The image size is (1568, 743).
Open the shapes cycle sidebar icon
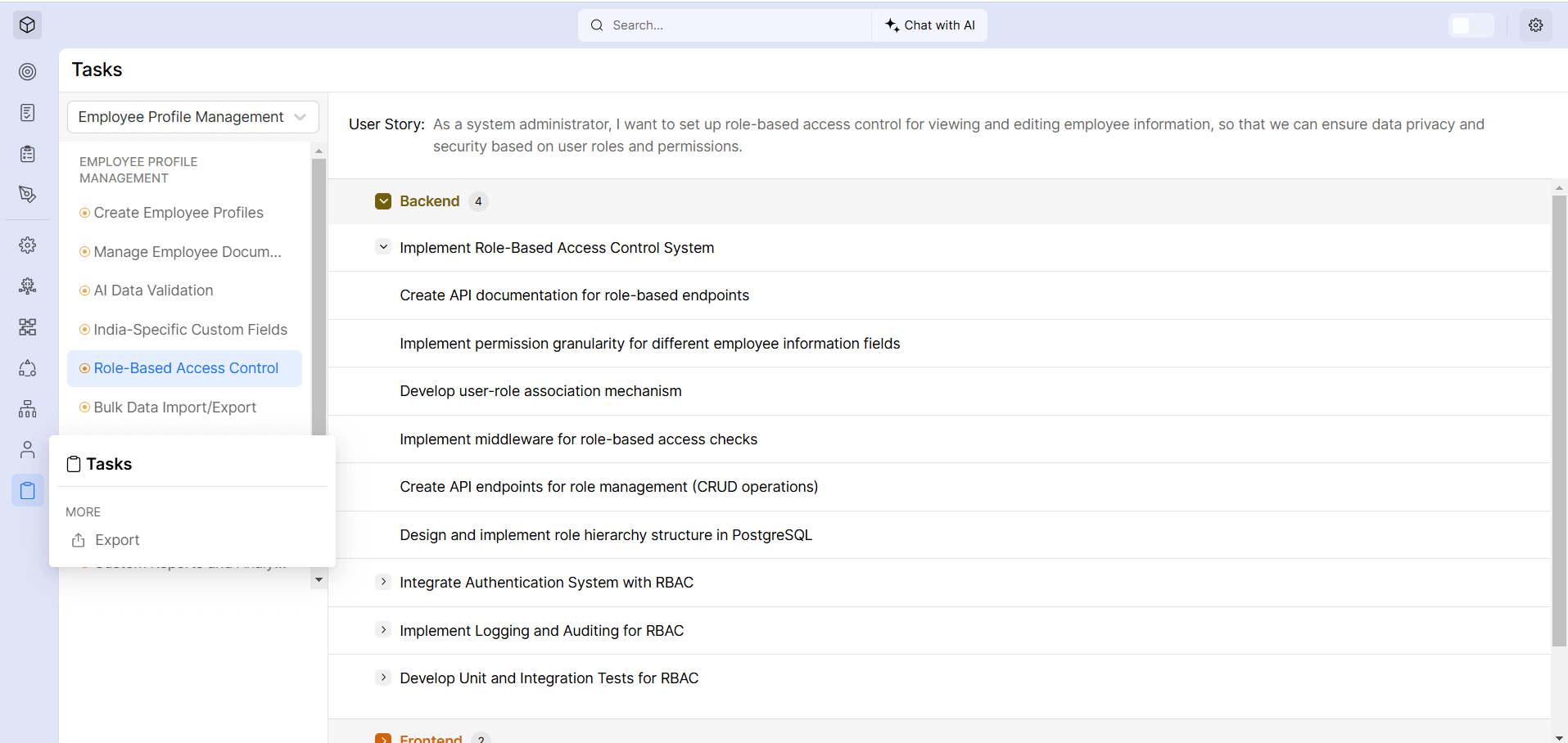click(x=27, y=368)
